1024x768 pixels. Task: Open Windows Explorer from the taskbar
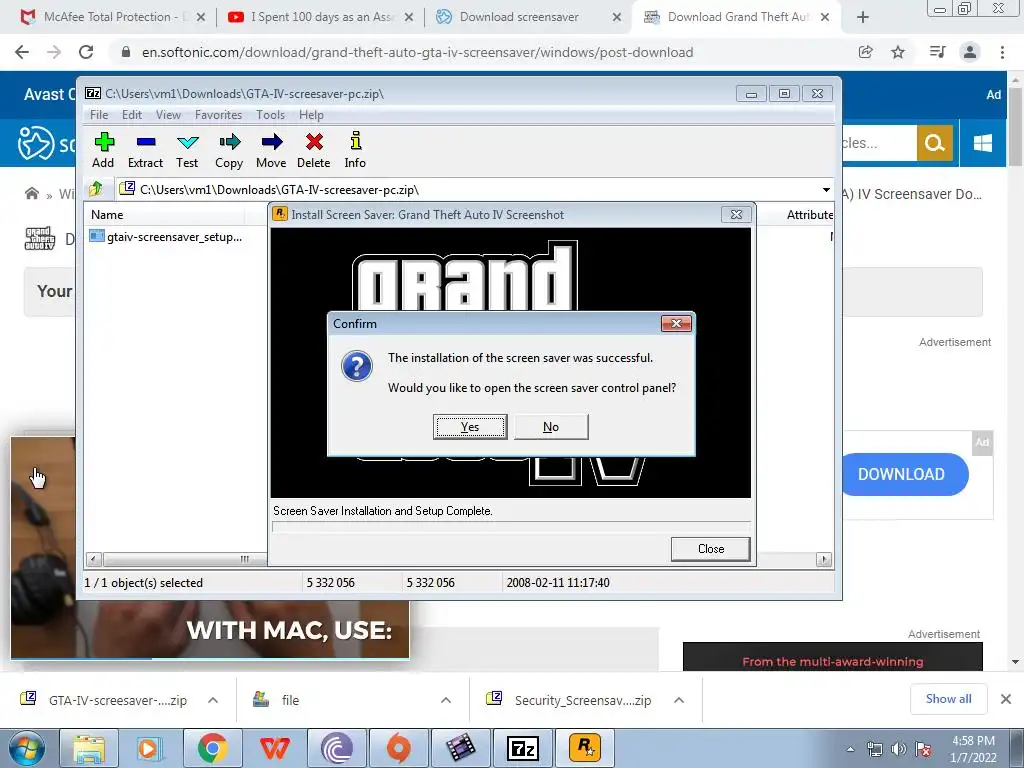tap(89, 748)
